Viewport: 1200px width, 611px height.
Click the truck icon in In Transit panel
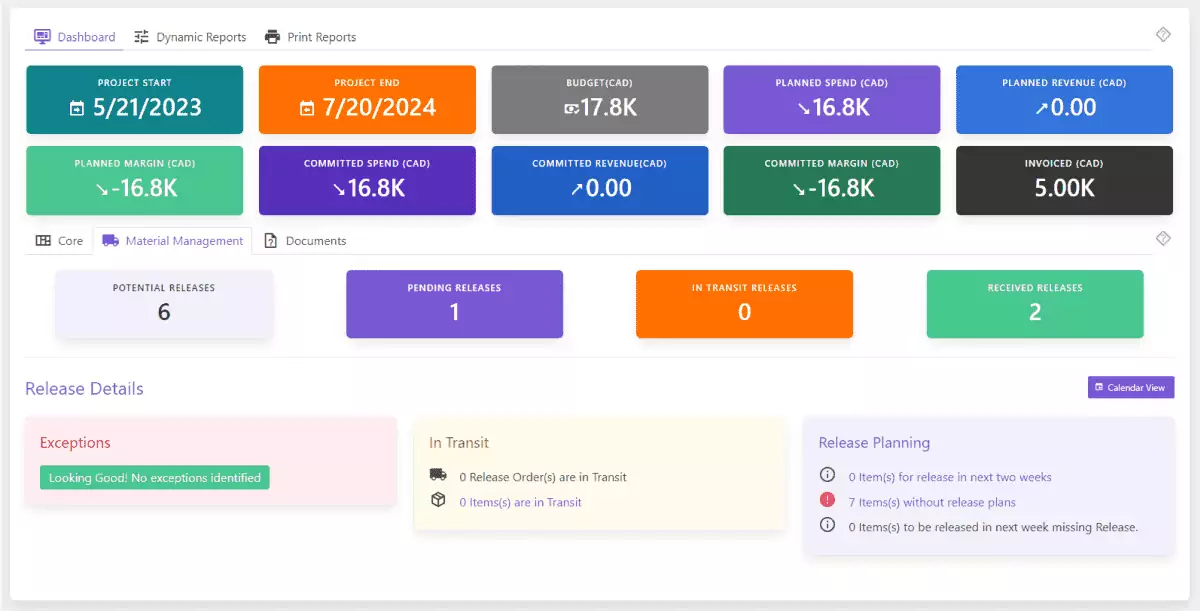pos(438,476)
